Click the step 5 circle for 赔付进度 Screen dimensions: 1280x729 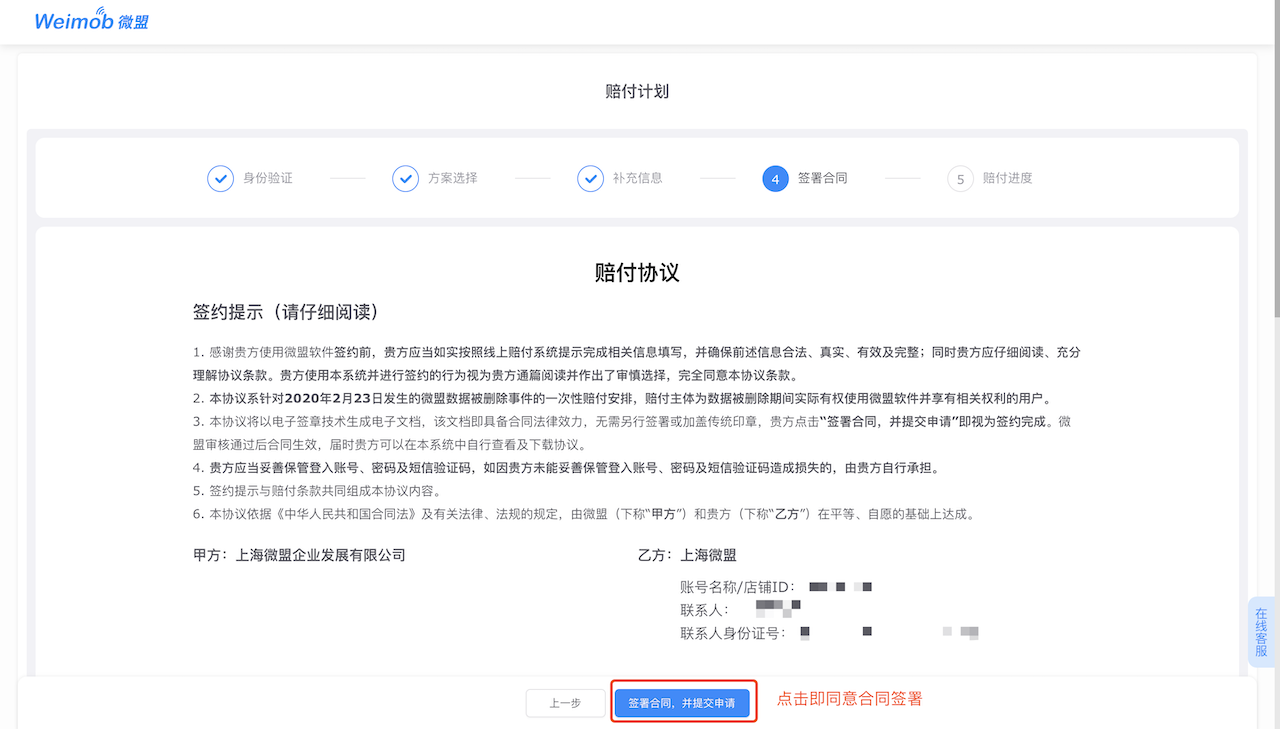point(960,178)
